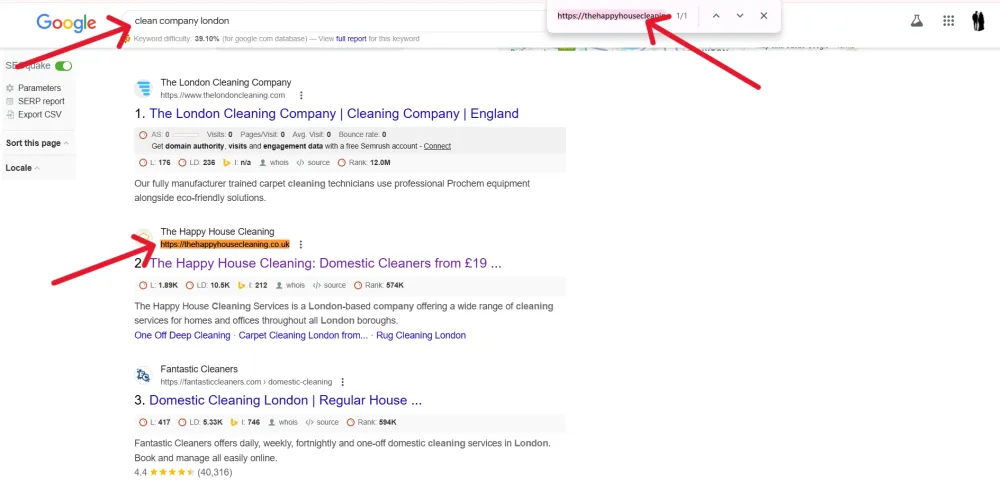View source for The London Cleaning Company

(x=313, y=163)
